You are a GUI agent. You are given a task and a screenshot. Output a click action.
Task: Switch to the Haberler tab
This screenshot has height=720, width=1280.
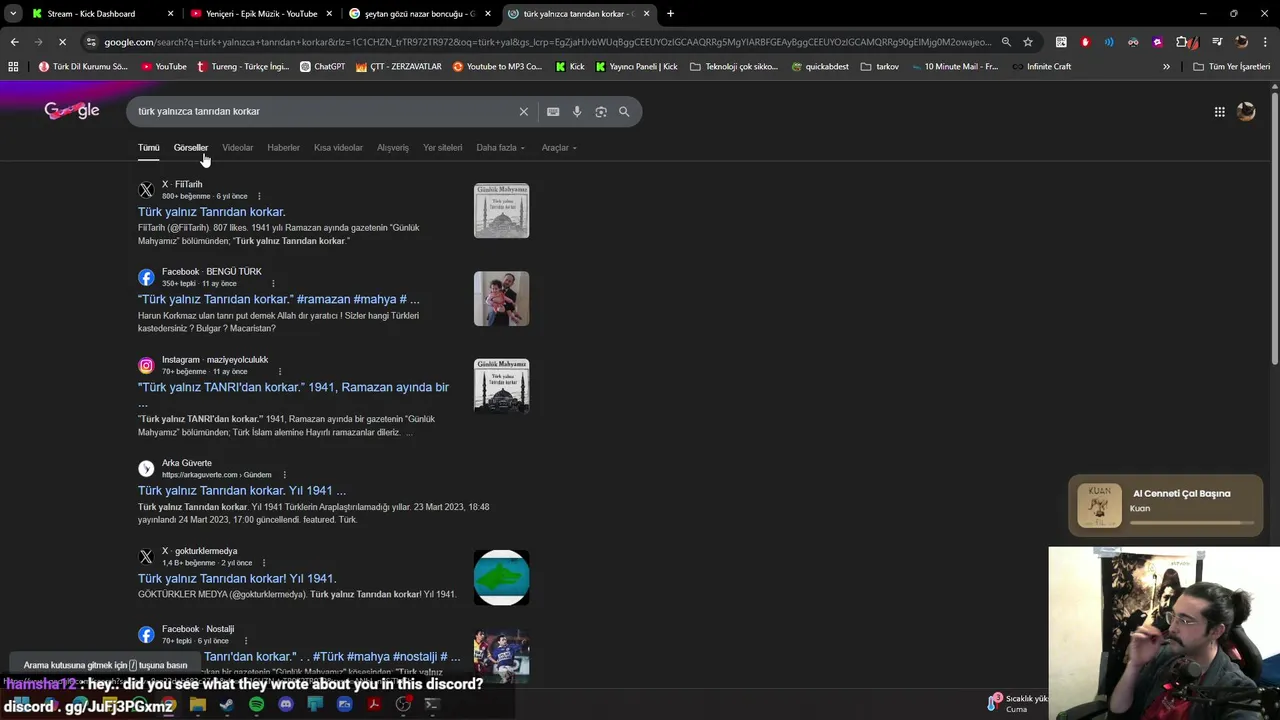(283, 148)
